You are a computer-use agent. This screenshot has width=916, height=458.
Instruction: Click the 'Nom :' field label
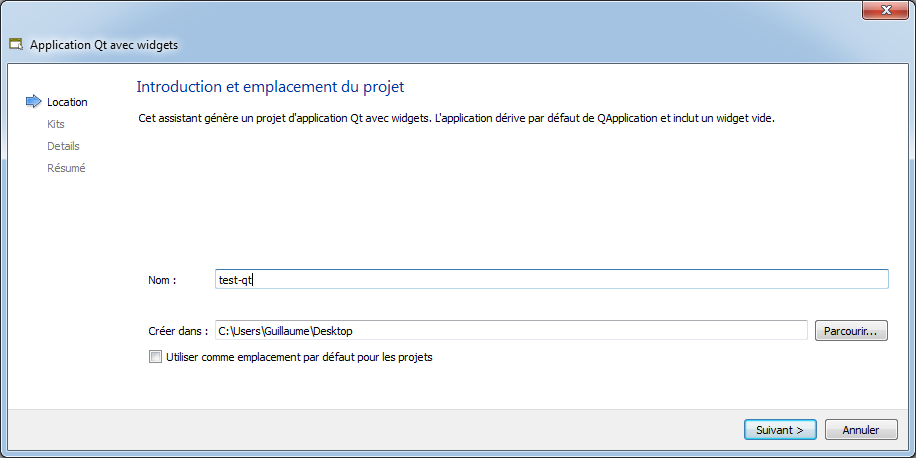pyautogui.click(x=162, y=280)
